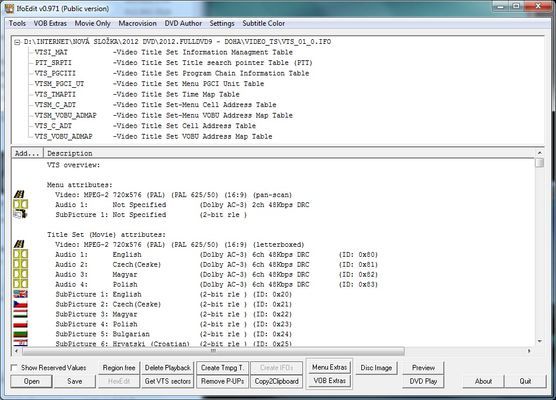The image size is (556, 400).
Task: Click the horizontal scrollbar thumb in description pane
Action: [x=213, y=351]
